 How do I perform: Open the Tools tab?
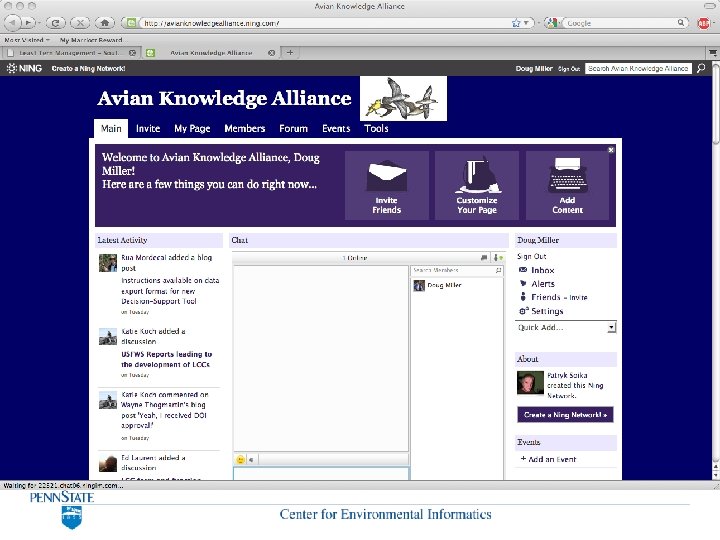376,129
